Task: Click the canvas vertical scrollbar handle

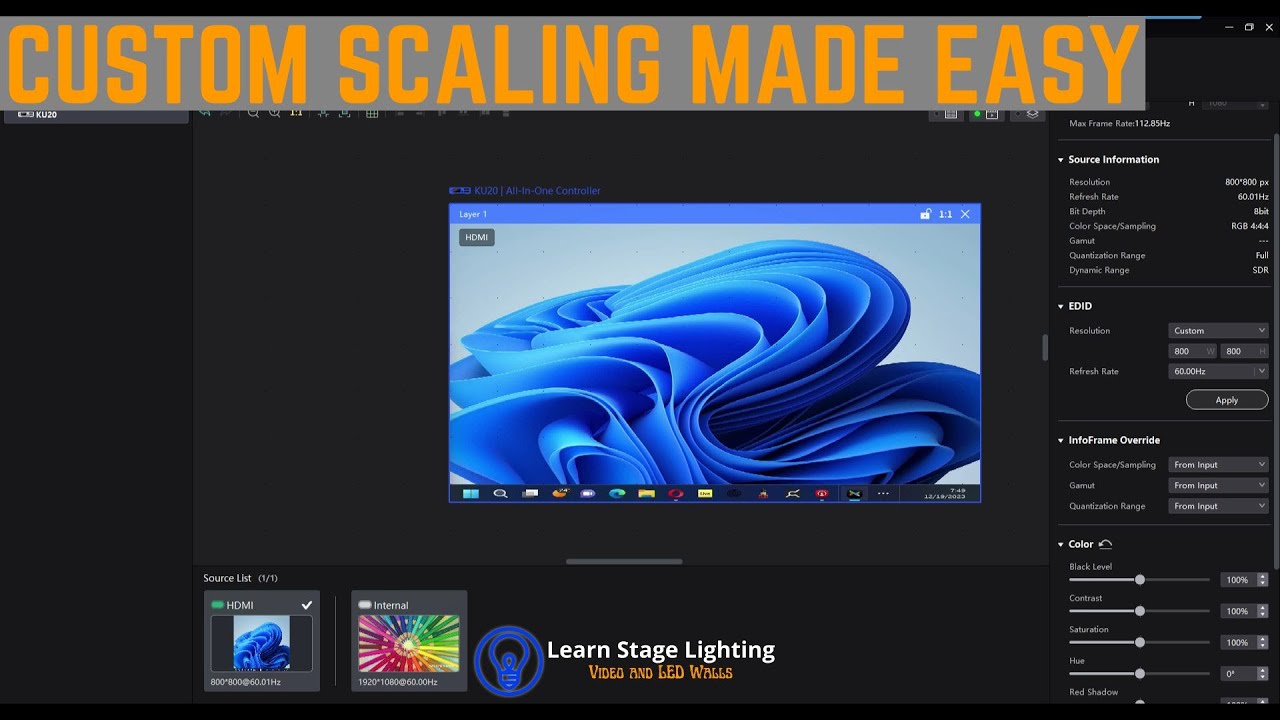Action: click(1045, 347)
